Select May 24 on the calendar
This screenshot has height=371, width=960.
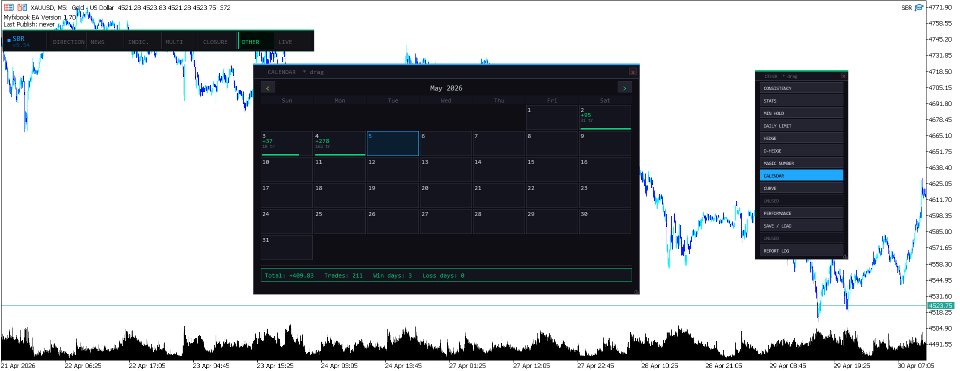[287, 222]
